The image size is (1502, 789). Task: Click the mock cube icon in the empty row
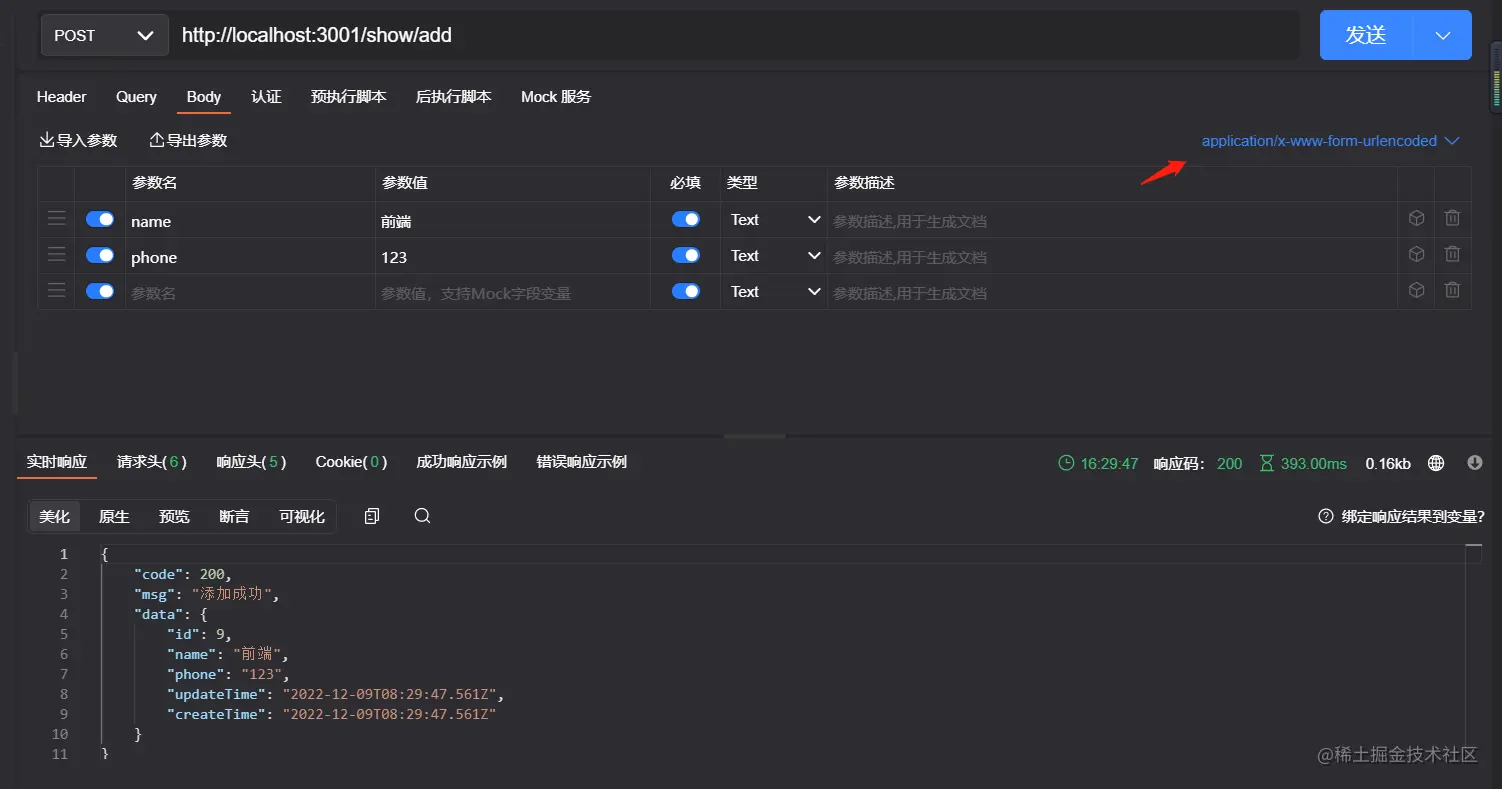(x=1416, y=291)
